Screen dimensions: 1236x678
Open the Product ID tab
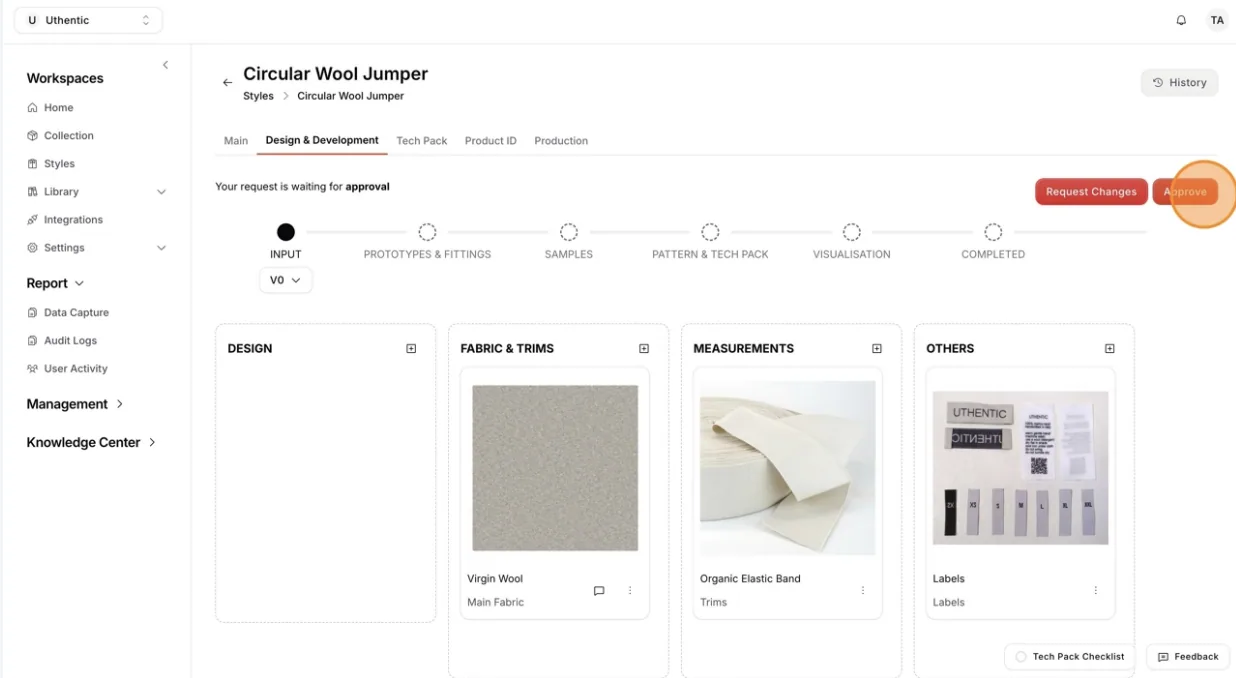coord(491,141)
